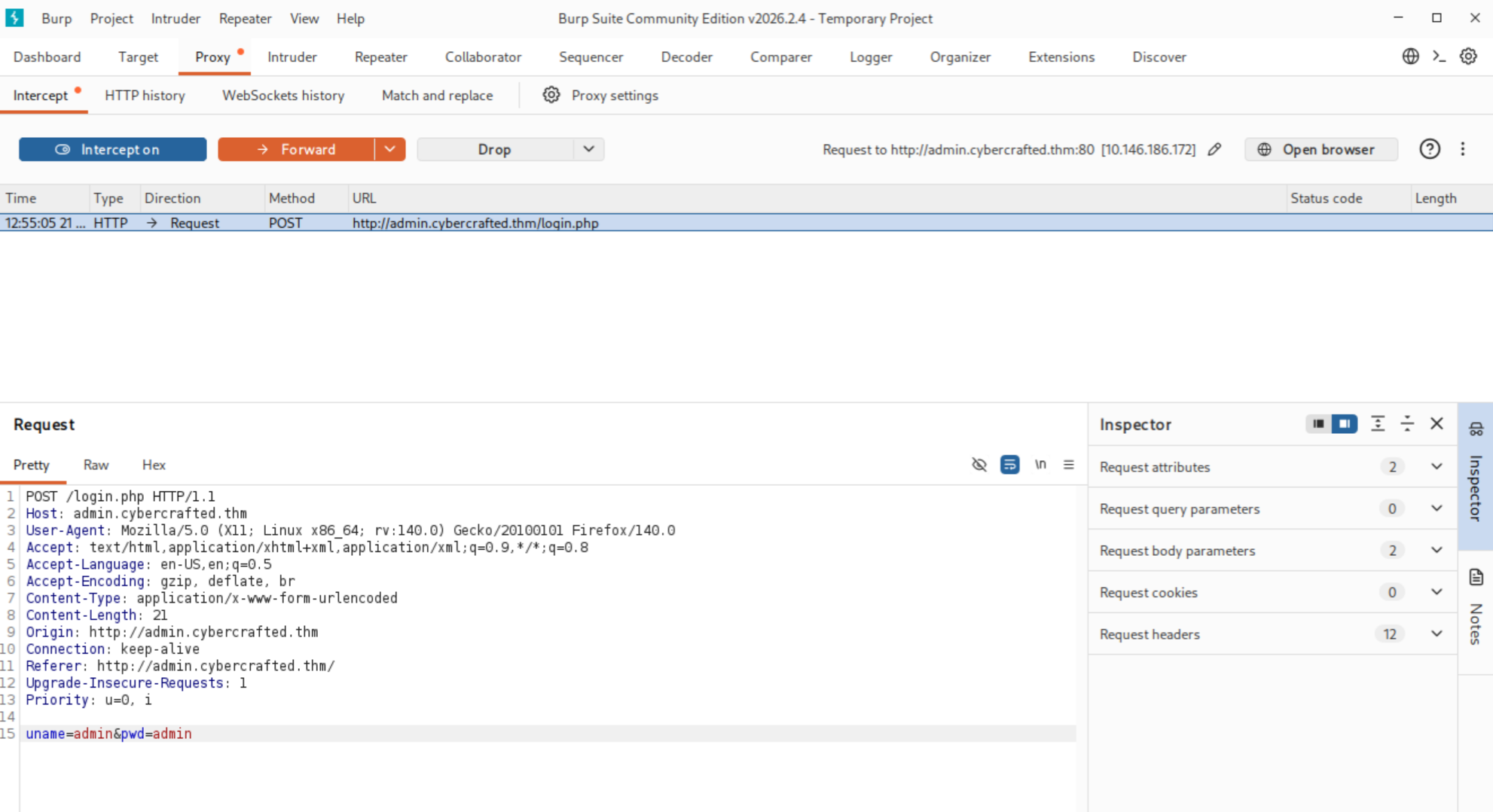1493x812 pixels.
Task: Open the Organizer tab
Action: coord(960,56)
